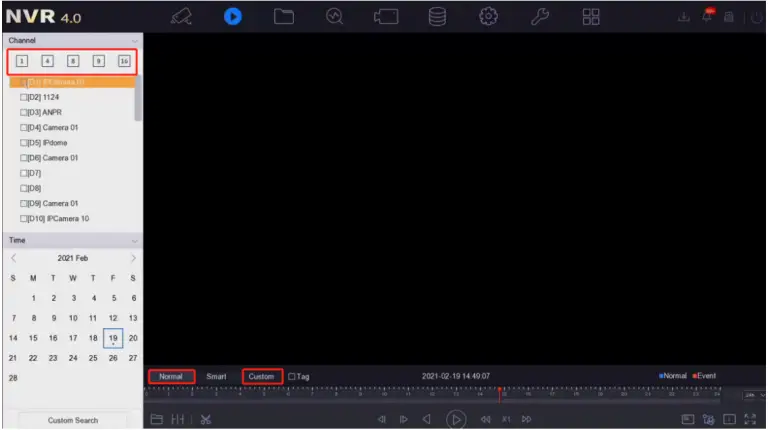Click the power icon in top bar
768x430 pixels.
click(x=756, y=17)
